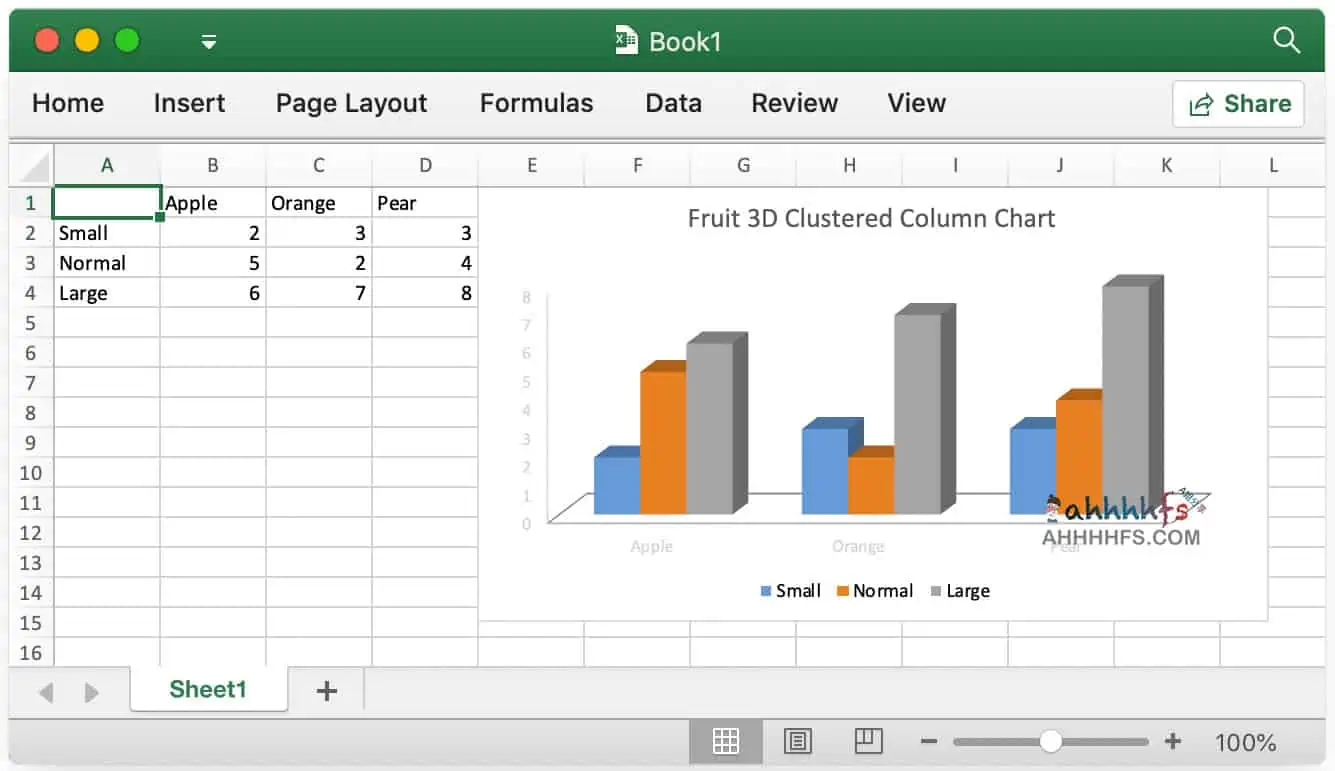Open a new sheet with the plus button
This screenshot has height=771, width=1335.
pyautogui.click(x=324, y=689)
